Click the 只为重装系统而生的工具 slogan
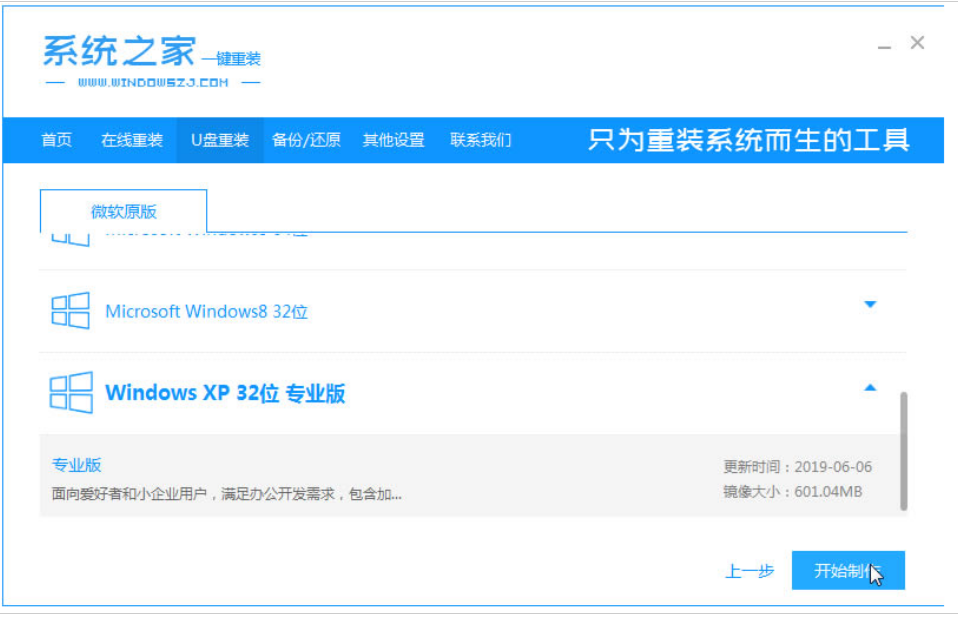This screenshot has height=617, width=958. [x=749, y=140]
